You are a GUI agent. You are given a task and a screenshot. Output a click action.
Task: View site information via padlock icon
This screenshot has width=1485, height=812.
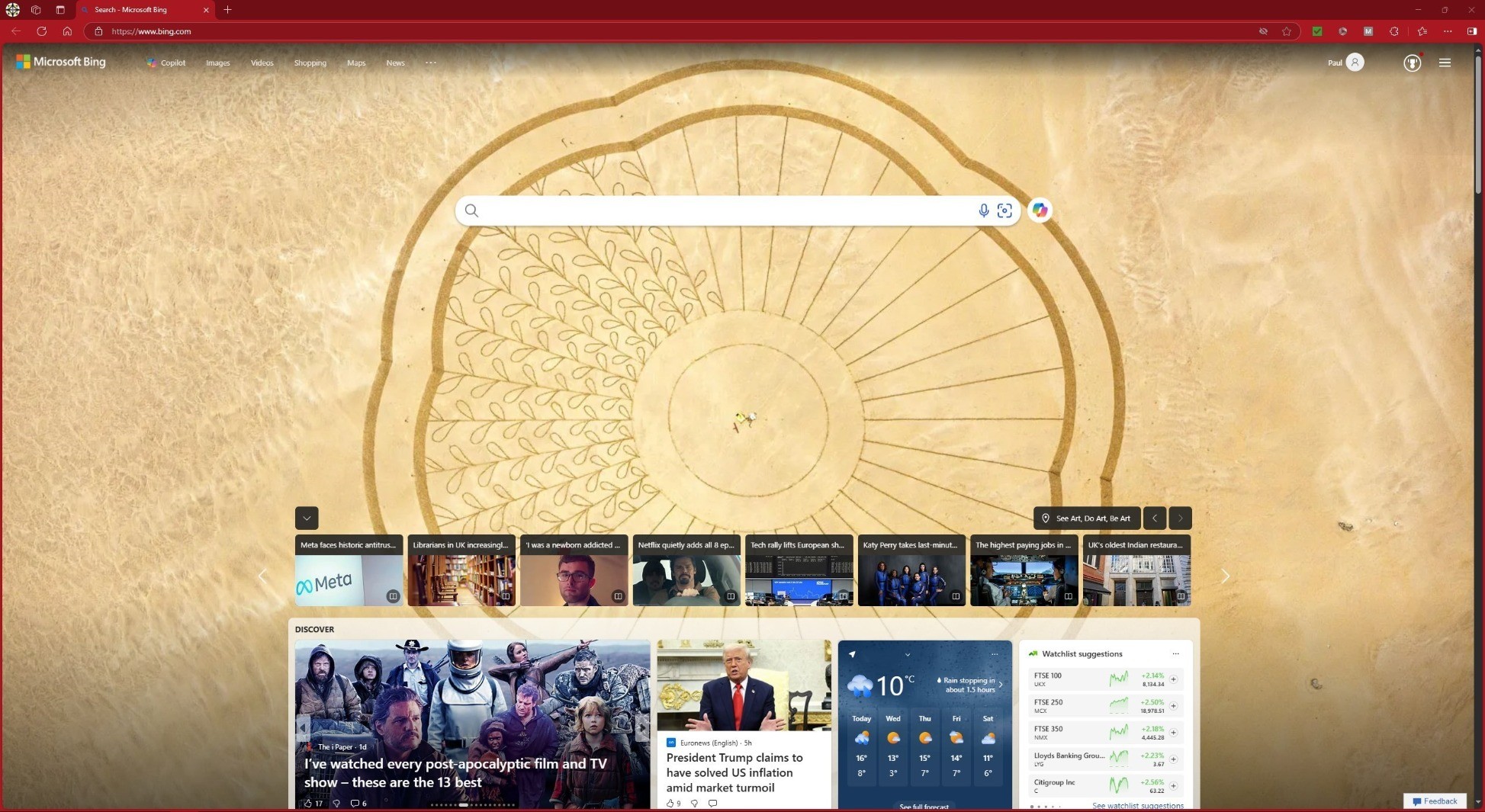(98, 31)
